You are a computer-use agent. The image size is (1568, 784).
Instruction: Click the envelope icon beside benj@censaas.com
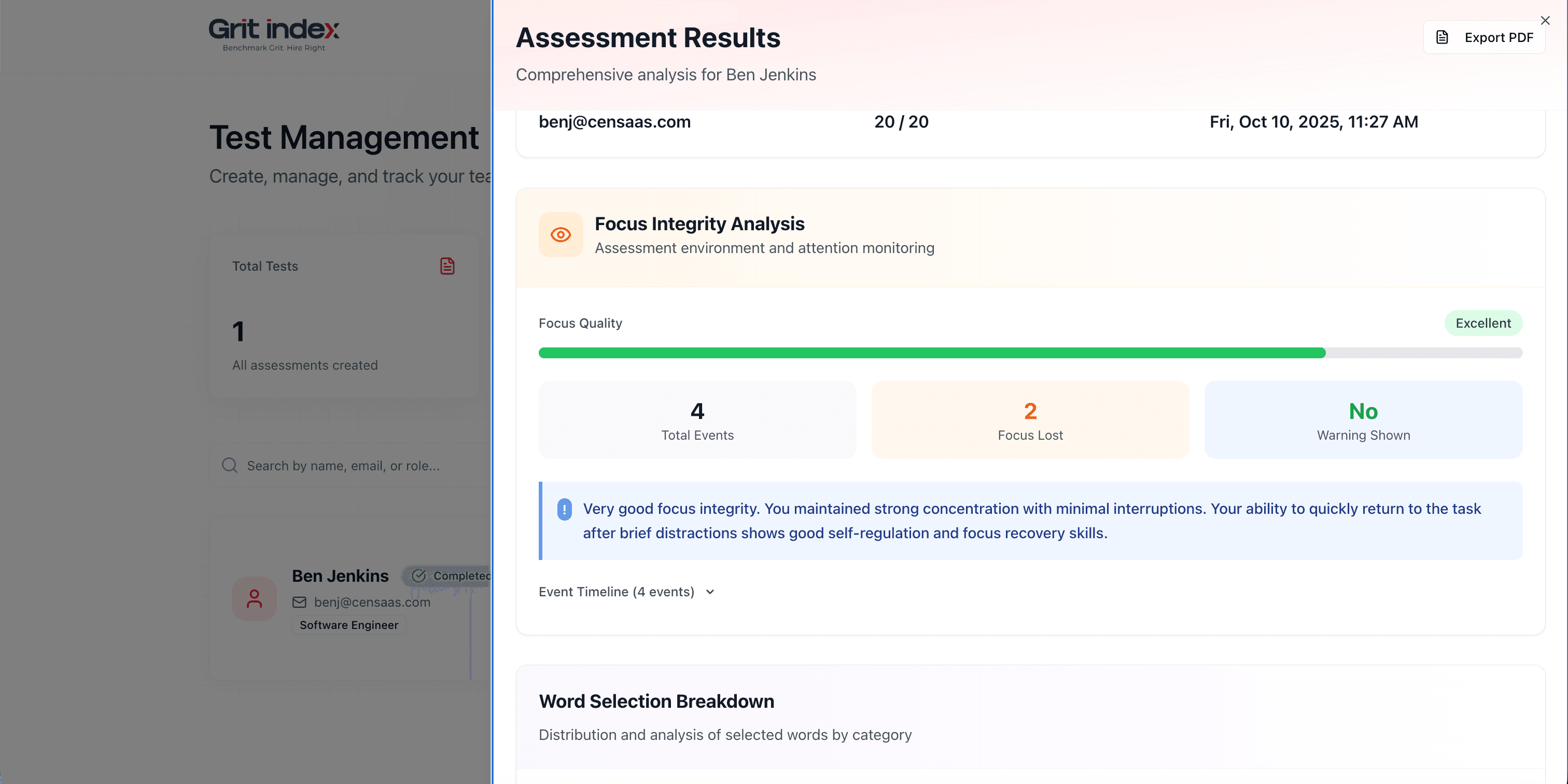tap(300, 603)
